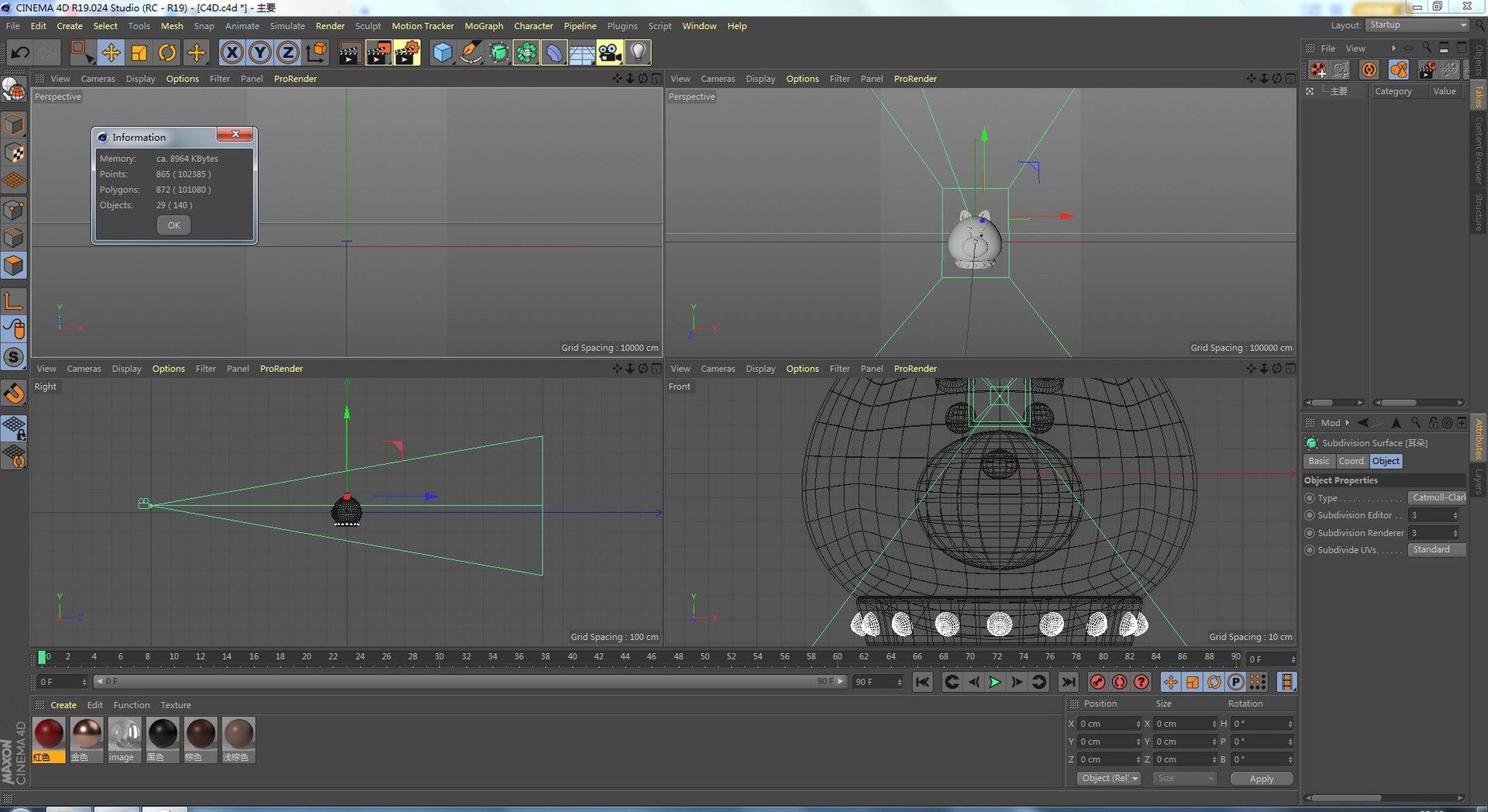Open the Type Catmull-Clark dropdown

[x=1438, y=497]
